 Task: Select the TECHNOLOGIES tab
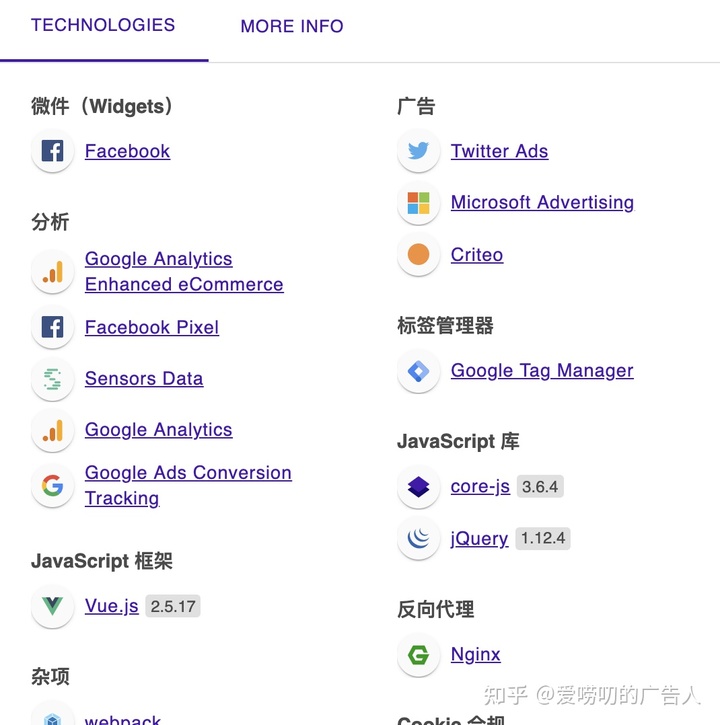pos(103,25)
